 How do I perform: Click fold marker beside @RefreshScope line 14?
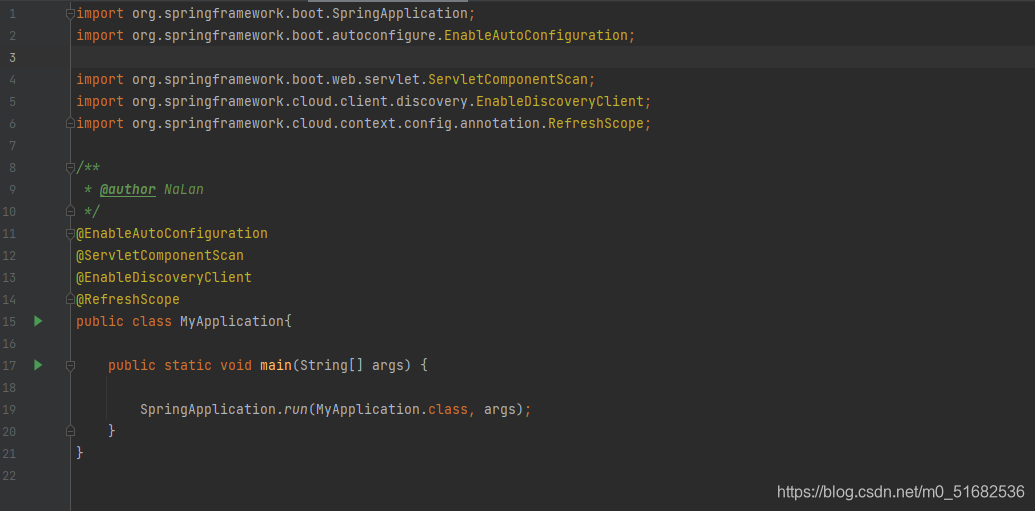(70, 299)
